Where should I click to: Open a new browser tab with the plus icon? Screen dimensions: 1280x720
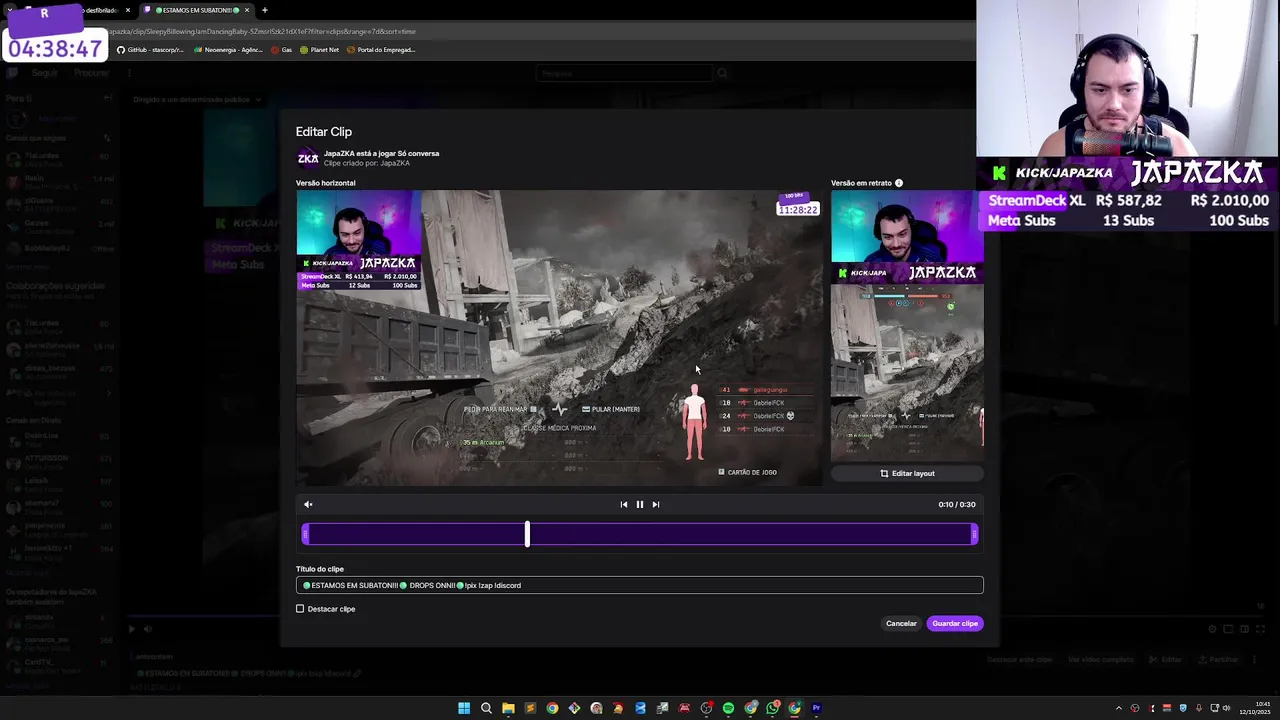[265, 10]
